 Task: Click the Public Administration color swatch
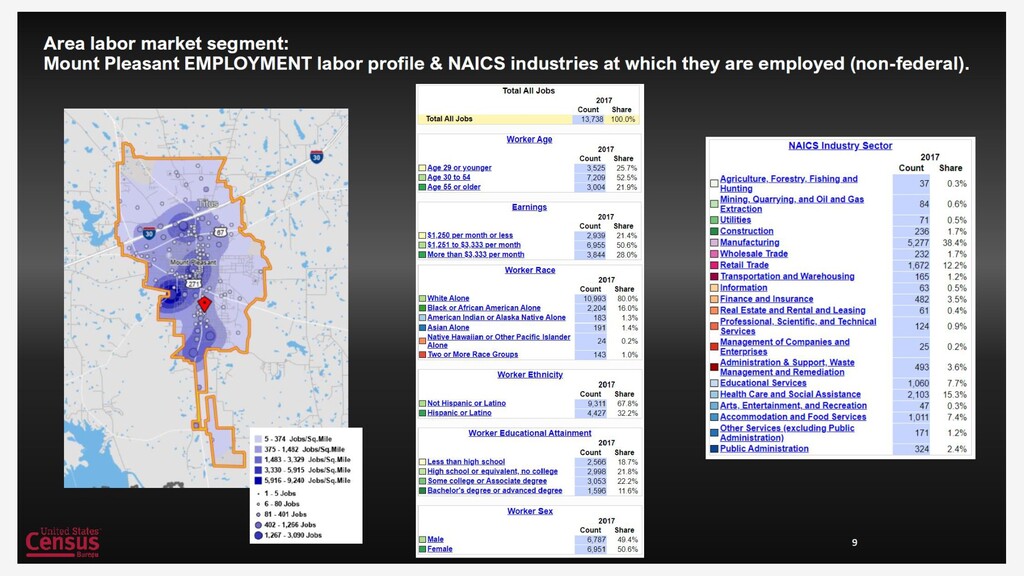(714, 449)
